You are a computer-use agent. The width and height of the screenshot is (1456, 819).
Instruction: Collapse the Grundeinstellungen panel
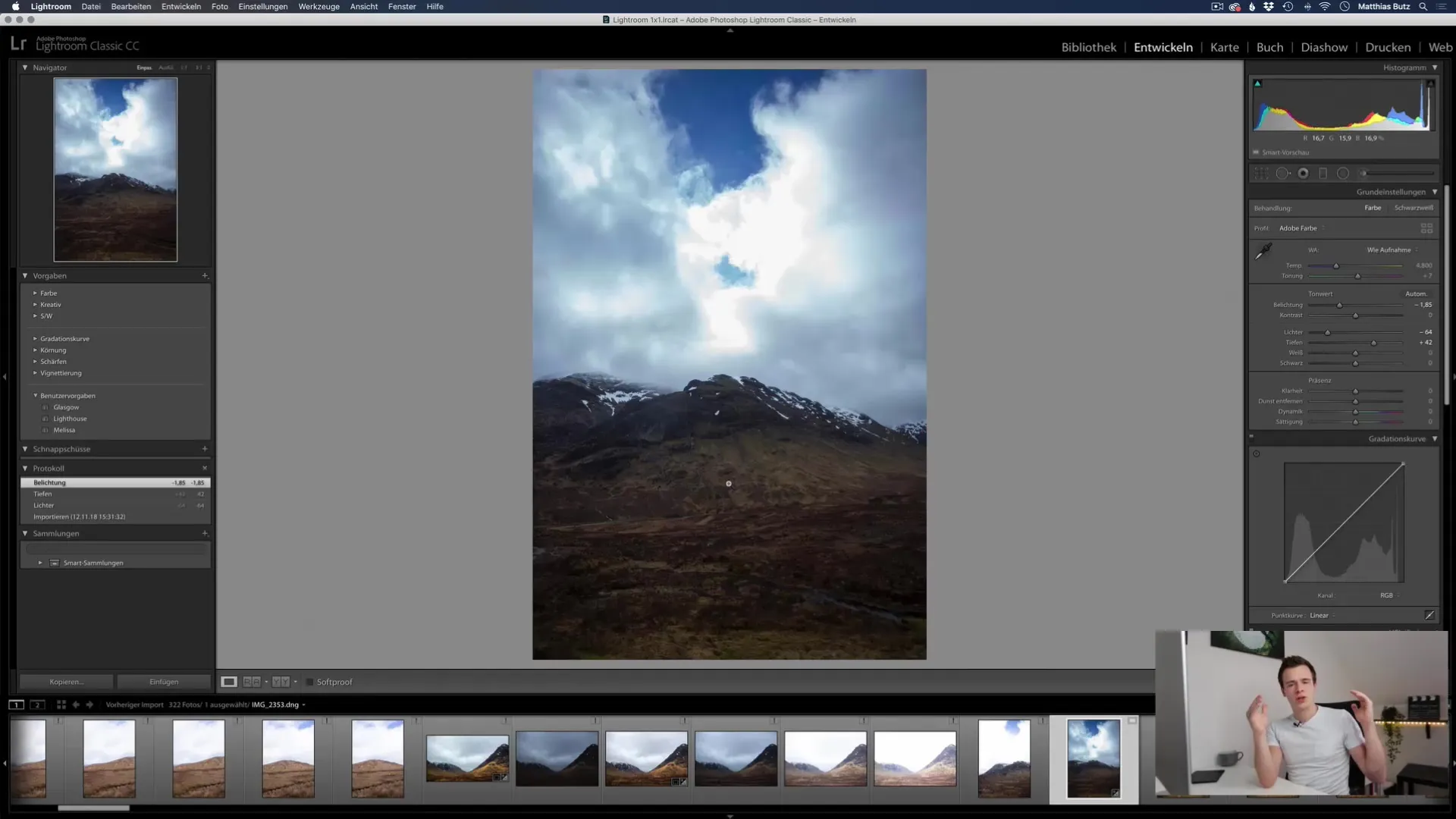point(1435,192)
